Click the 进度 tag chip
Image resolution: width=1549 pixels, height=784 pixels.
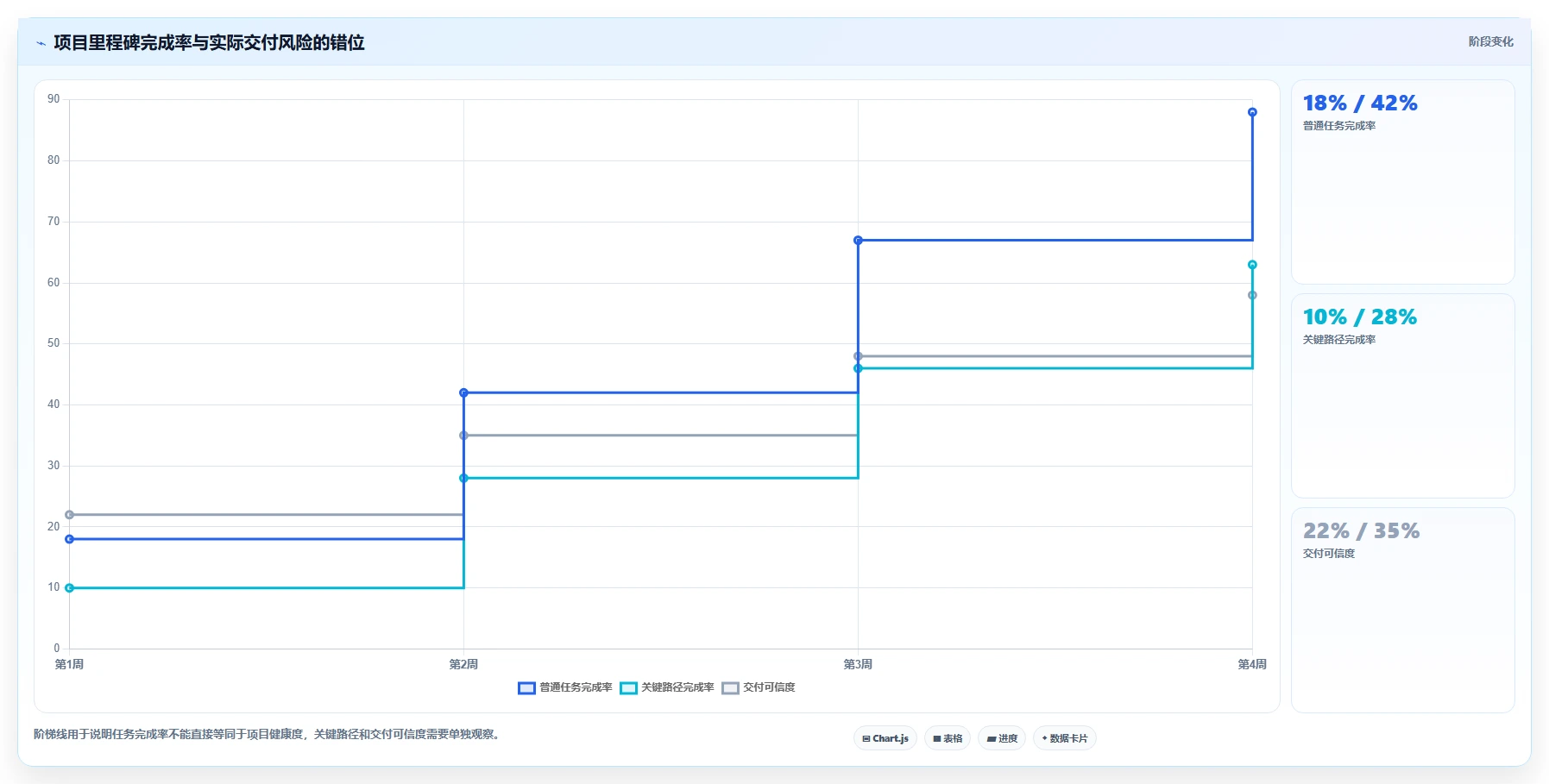tap(1002, 738)
